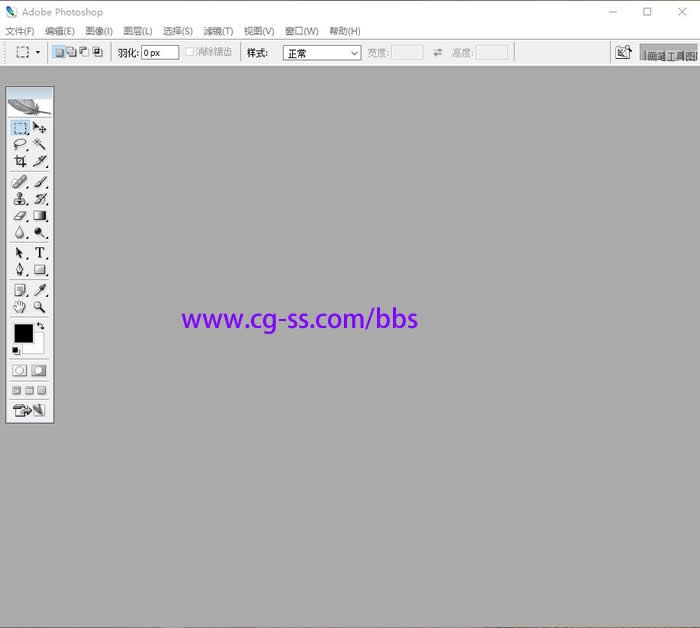Select the Eraser tool
Image resolution: width=700 pixels, height=628 pixels.
[20, 216]
